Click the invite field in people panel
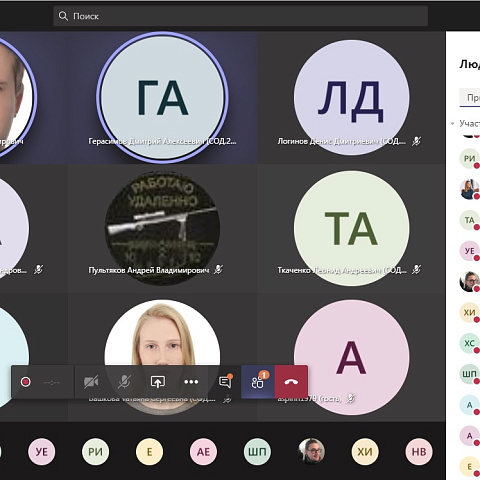 coord(470,97)
